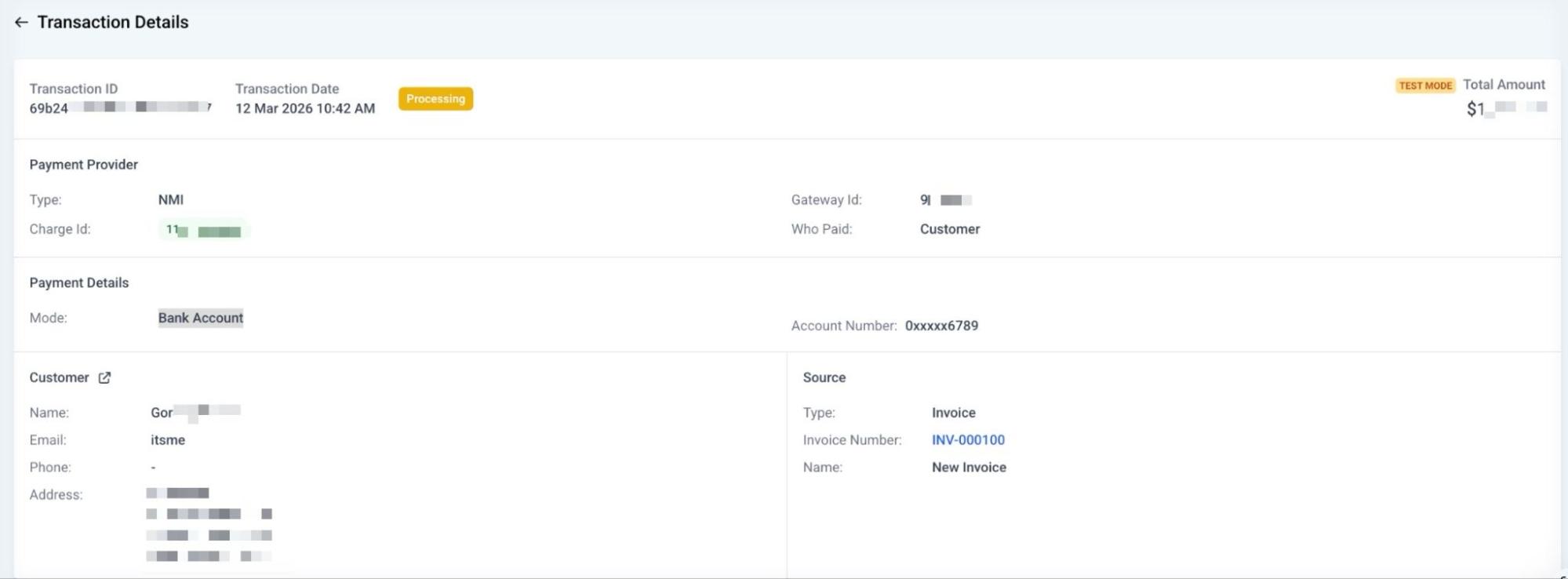Click the back arrow beside Transaction Details
The height and width of the screenshot is (579, 1568).
click(21, 23)
